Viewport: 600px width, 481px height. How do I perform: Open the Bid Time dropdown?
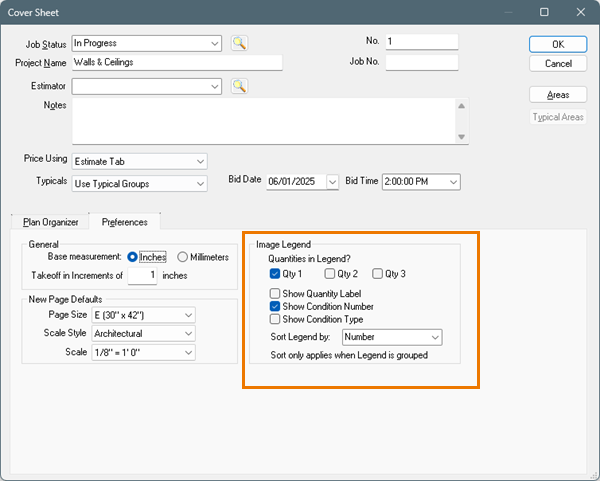point(421,182)
